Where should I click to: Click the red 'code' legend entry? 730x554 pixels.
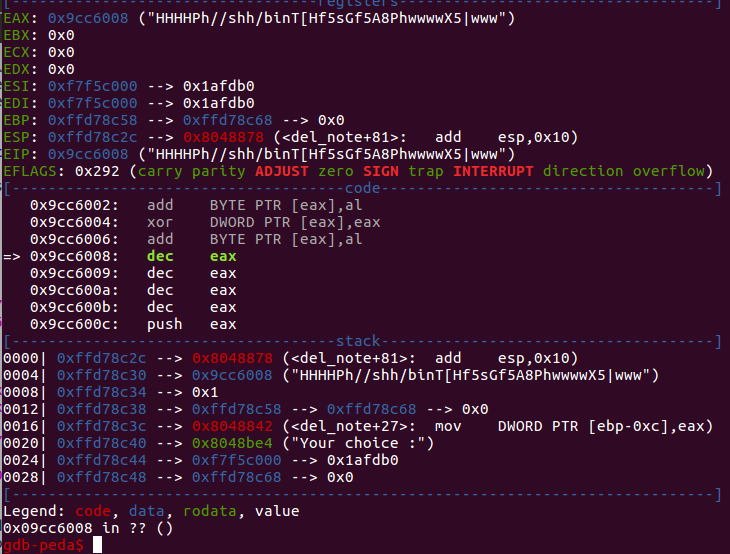[93, 511]
